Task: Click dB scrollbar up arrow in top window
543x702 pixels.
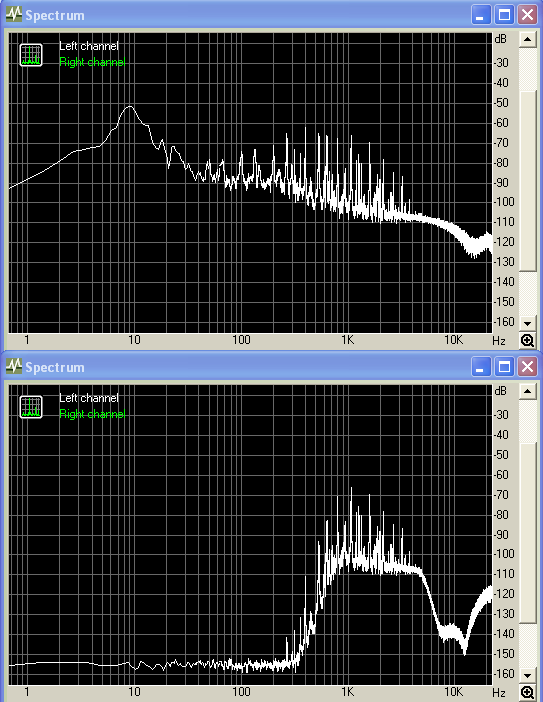Action: click(527, 39)
